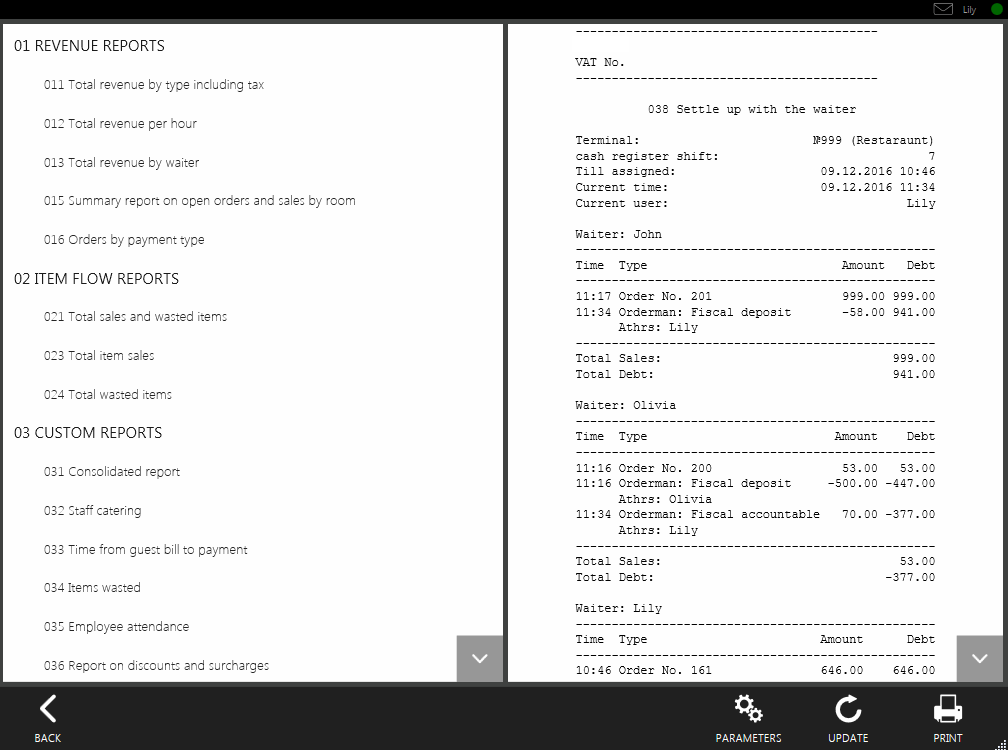
Task: Open 012 Total revenue per hour report
Action: coord(120,124)
